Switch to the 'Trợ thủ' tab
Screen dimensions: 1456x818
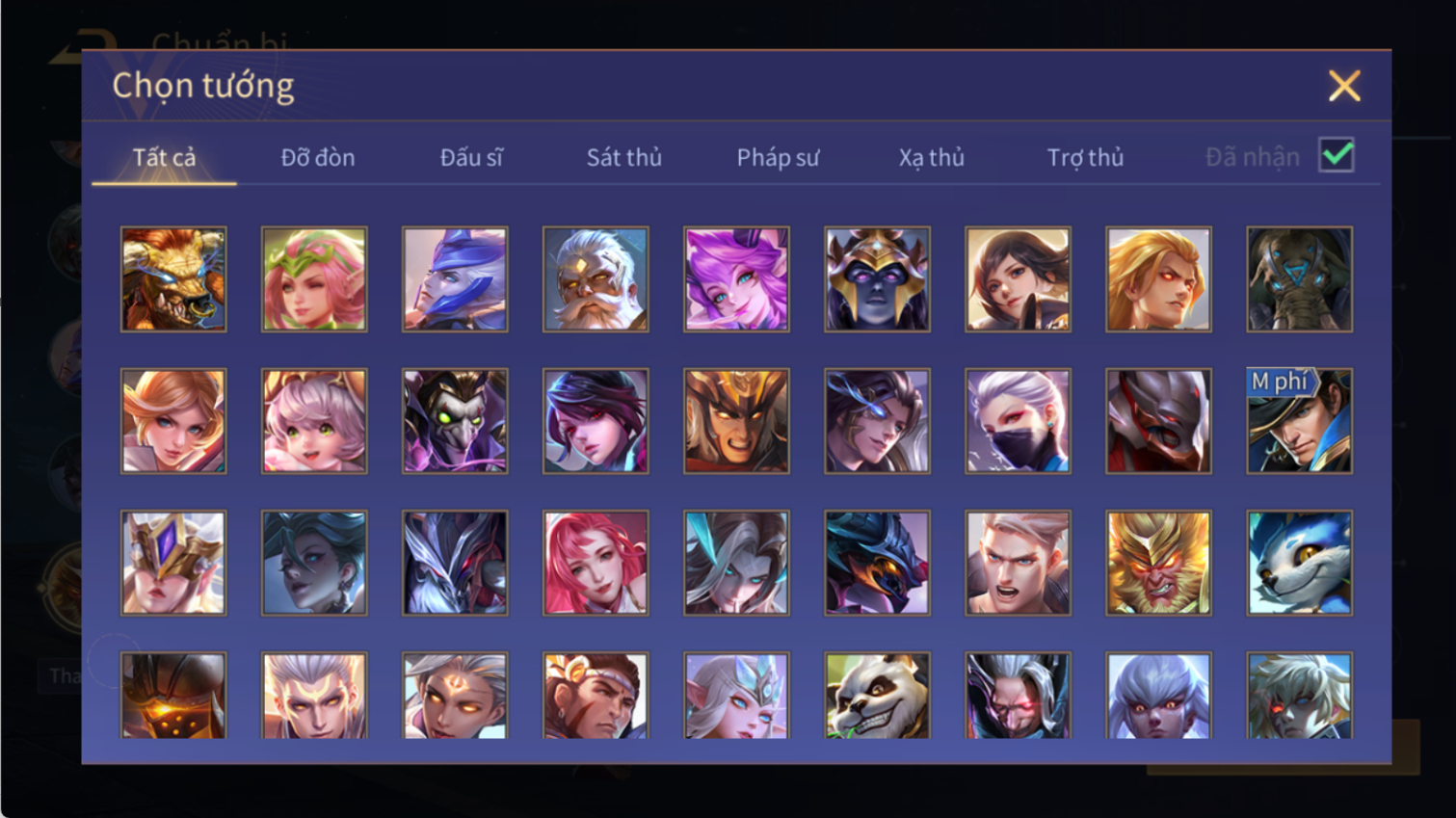coord(1085,157)
